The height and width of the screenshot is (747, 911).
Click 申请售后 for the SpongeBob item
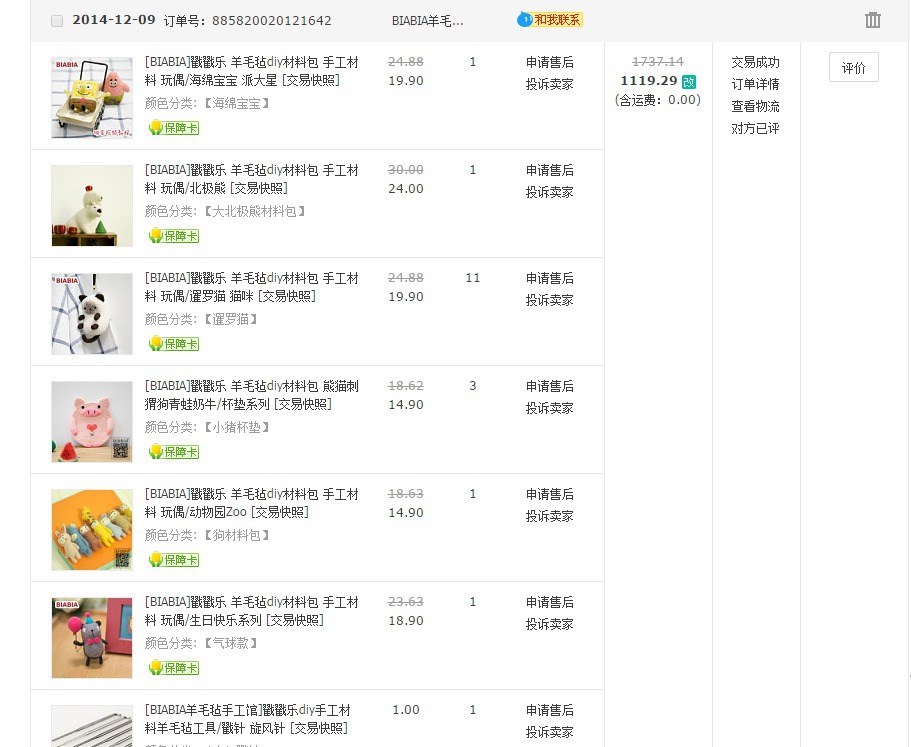pyautogui.click(x=550, y=62)
